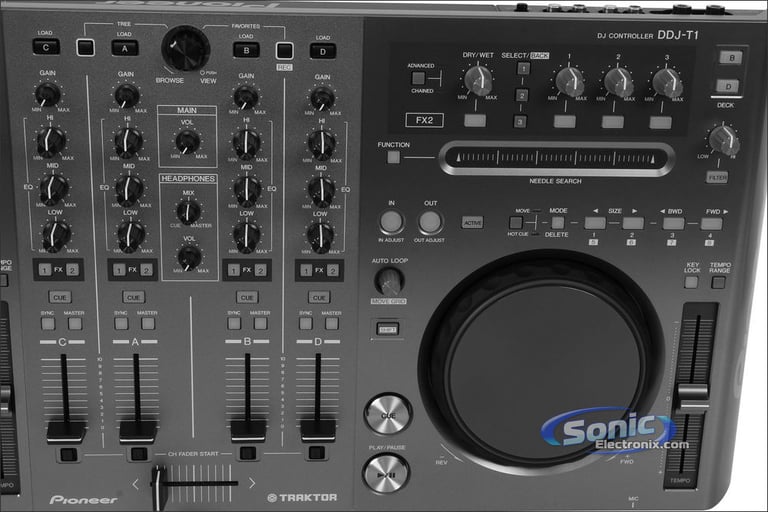Toggle the ADVANCED/CHAINED effects button
The height and width of the screenshot is (512, 768).
tap(418, 78)
